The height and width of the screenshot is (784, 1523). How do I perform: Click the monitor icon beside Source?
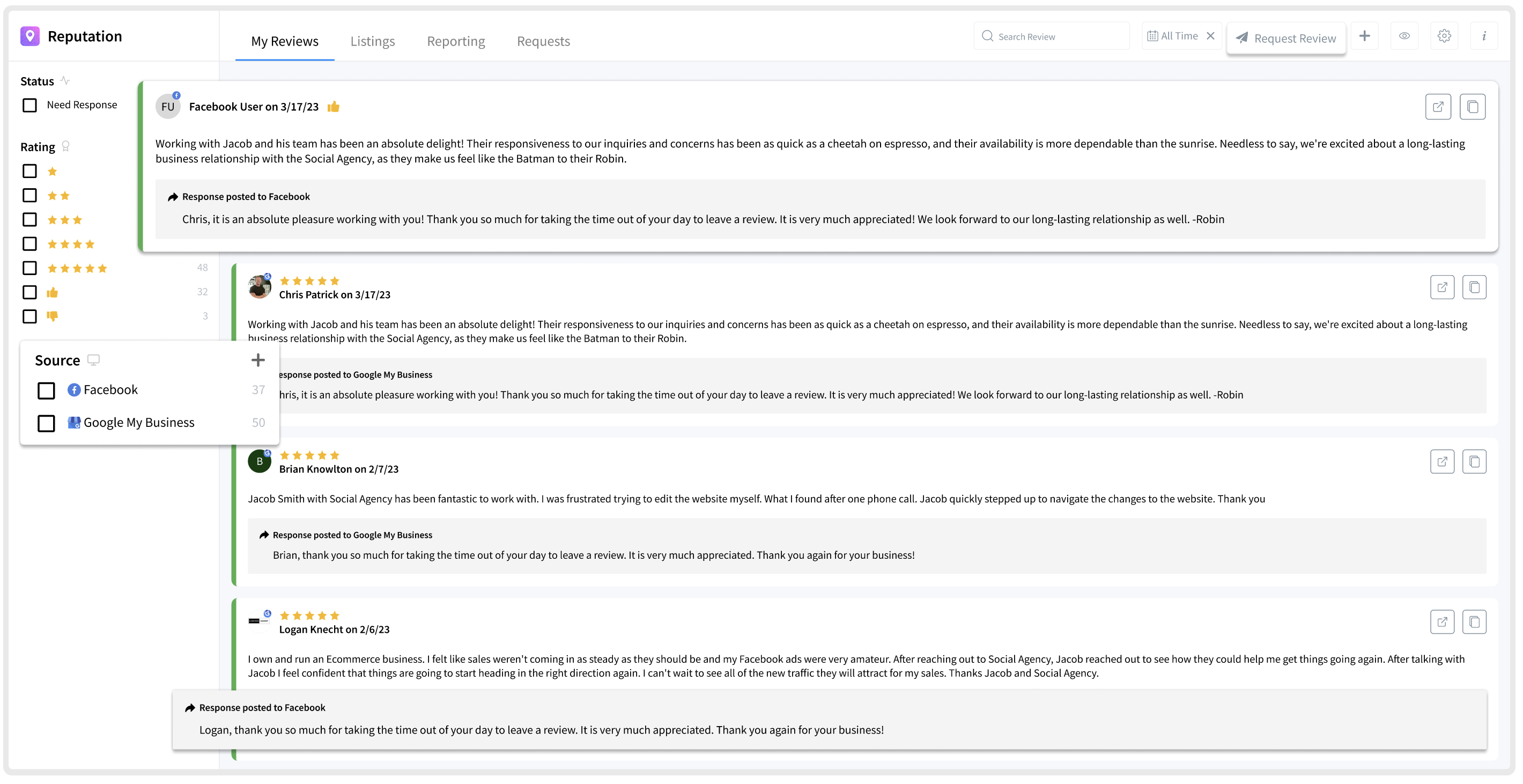click(x=93, y=359)
